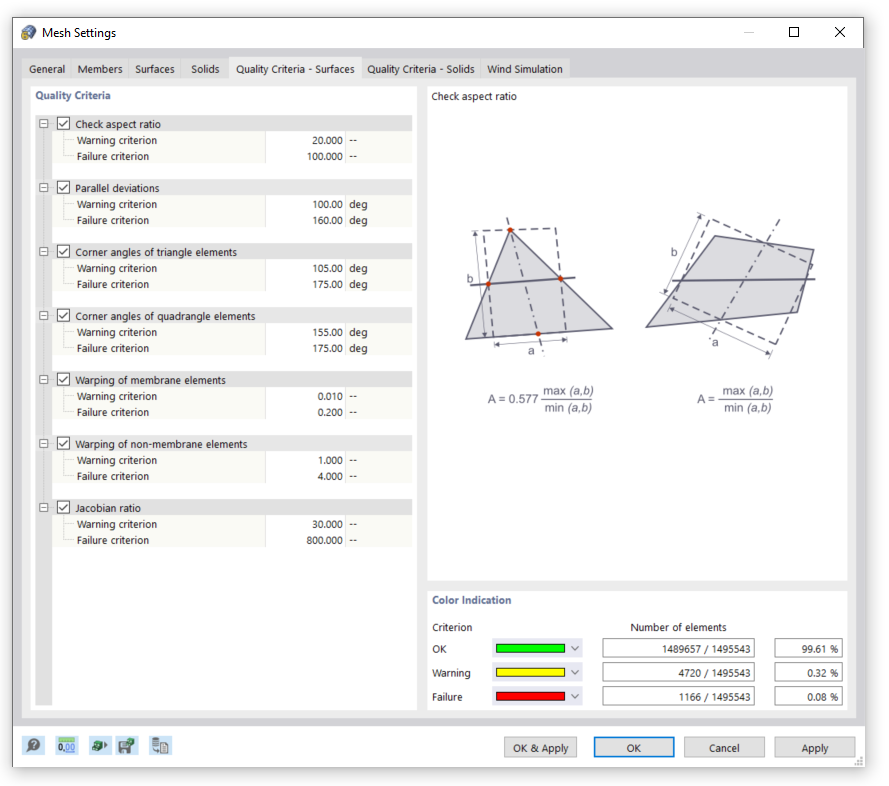
Task: Open the Units and Decimal Places settings icon
Action: click(x=66, y=745)
